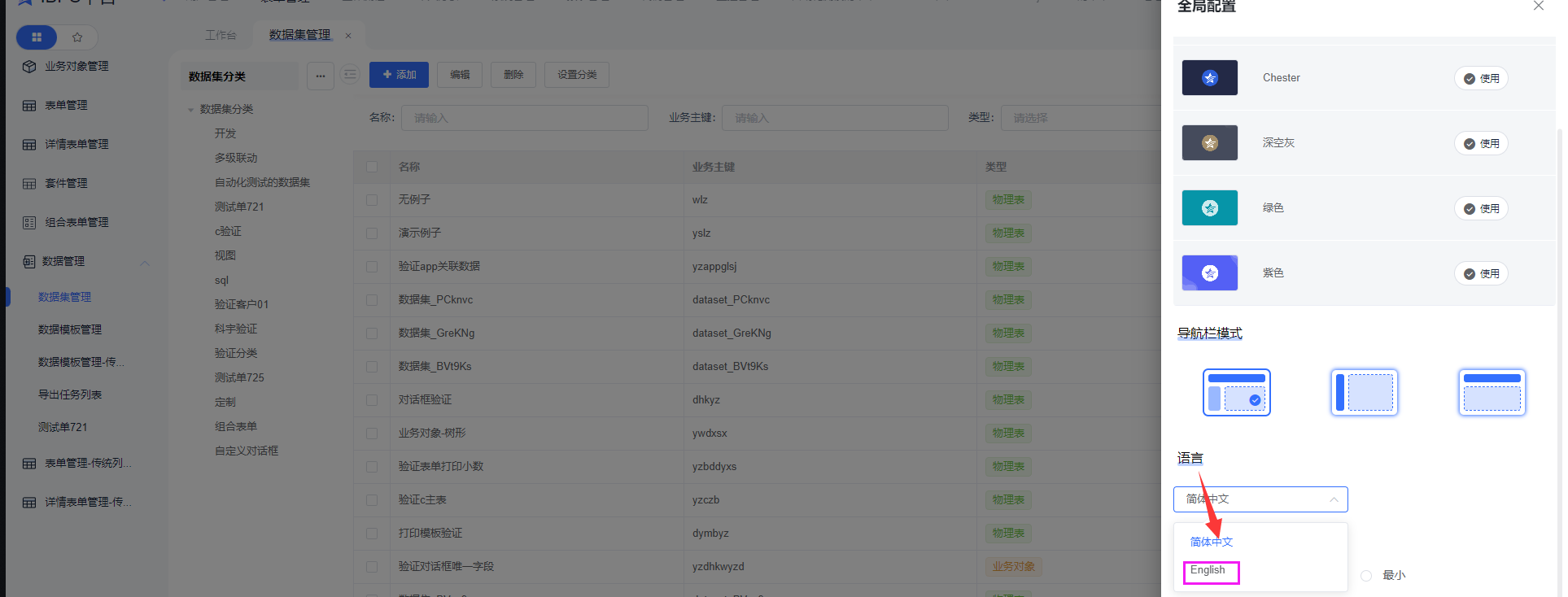This screenshot has width=1568, height=597.
Task: Click the three-dots more button beside 数据集分类
Action: (321, 76)
